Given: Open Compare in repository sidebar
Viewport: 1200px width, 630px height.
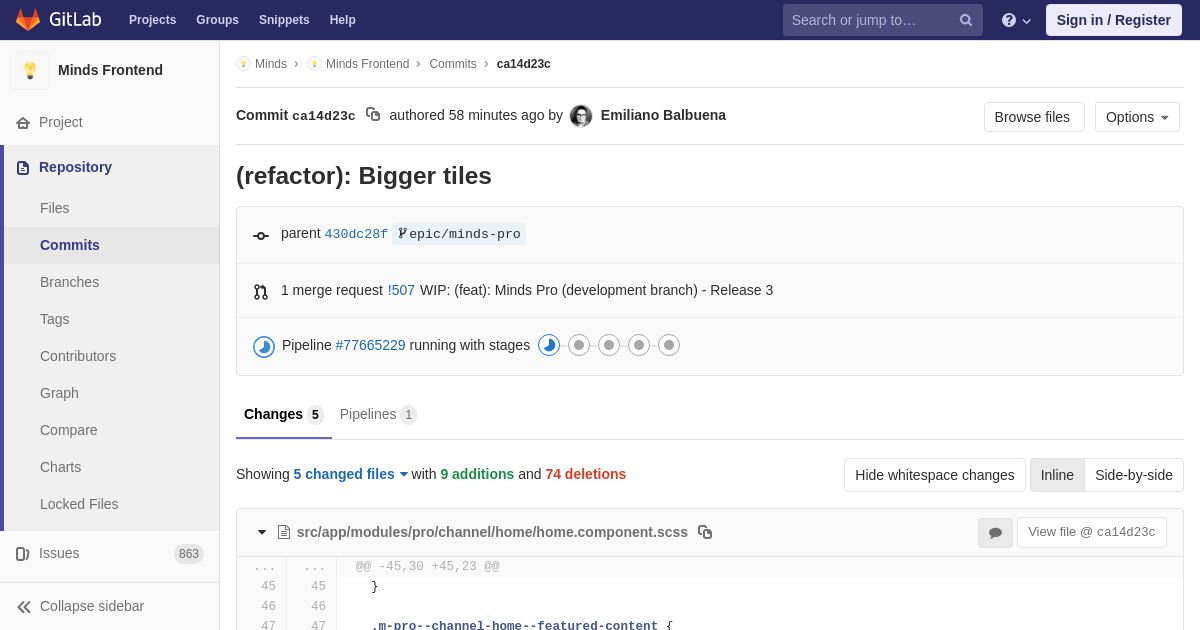Looking at the screenshot, I should click(x=112, y=430).
